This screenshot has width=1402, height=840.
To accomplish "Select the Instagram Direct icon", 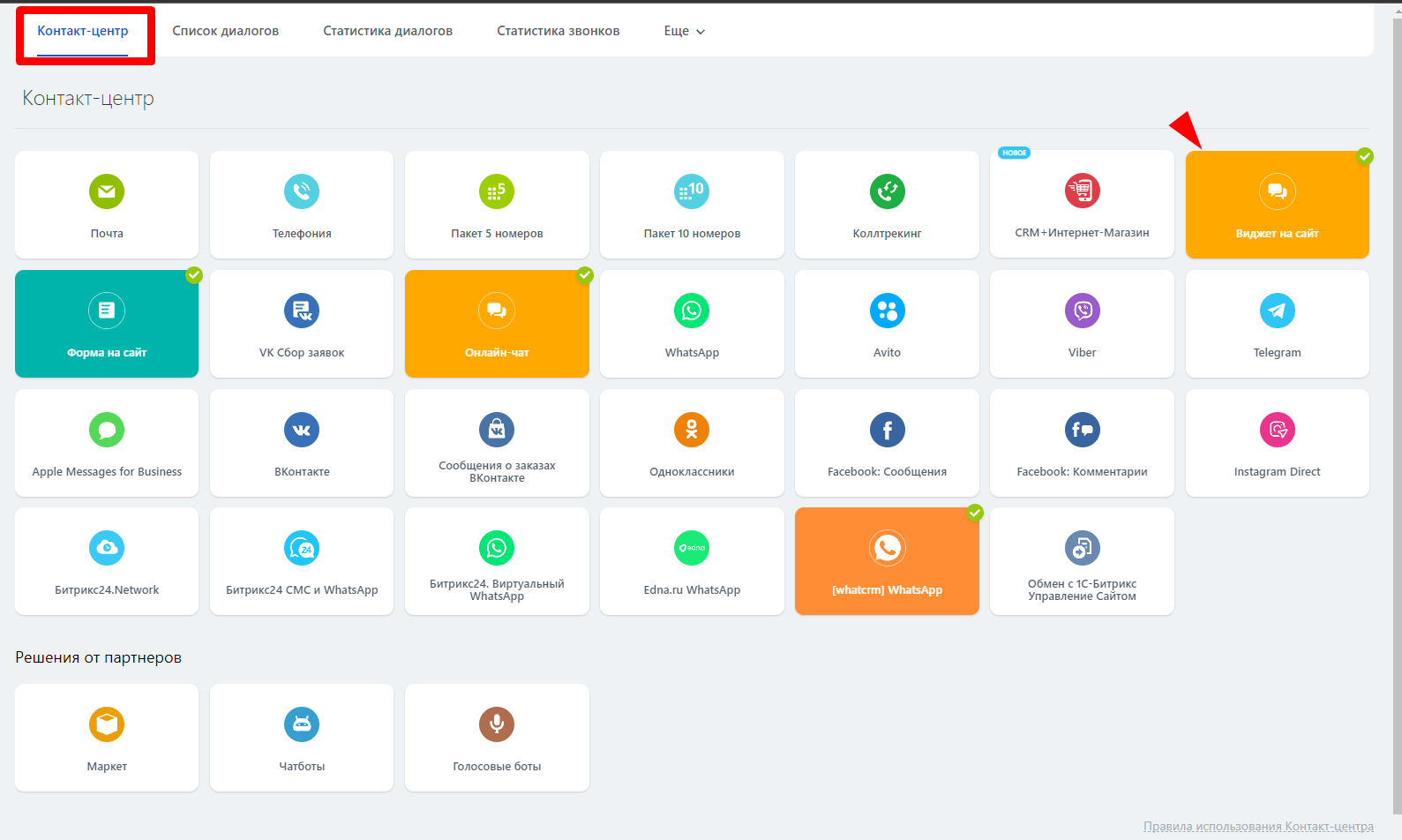I will pos(1277,430).
